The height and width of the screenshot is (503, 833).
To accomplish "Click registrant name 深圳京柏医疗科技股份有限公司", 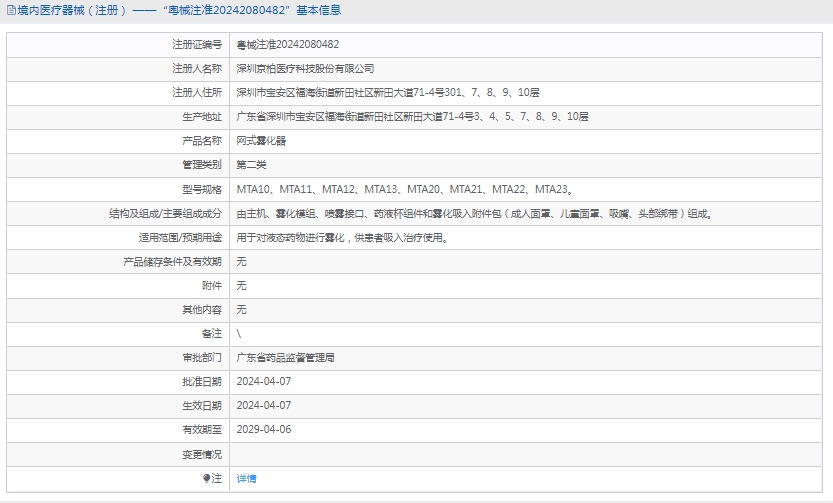I will [x=305, y=69].
